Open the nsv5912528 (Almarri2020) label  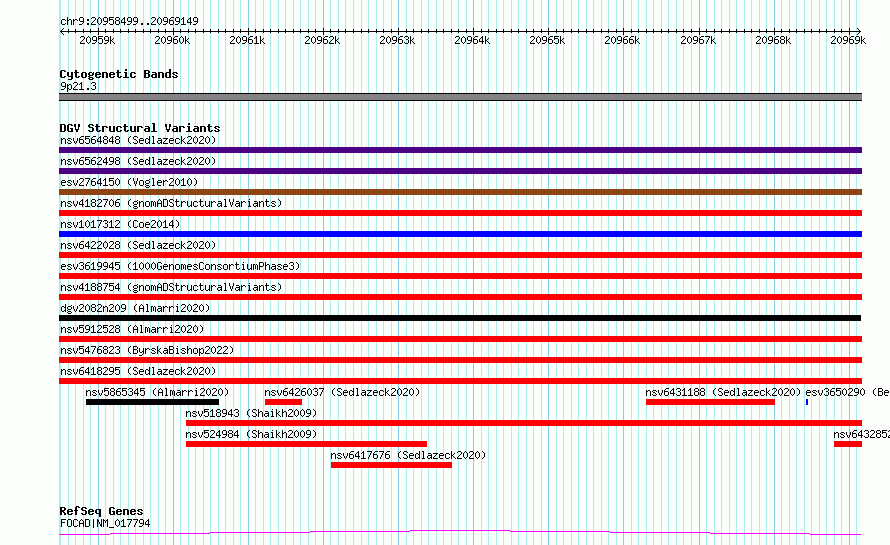[132, 329]
